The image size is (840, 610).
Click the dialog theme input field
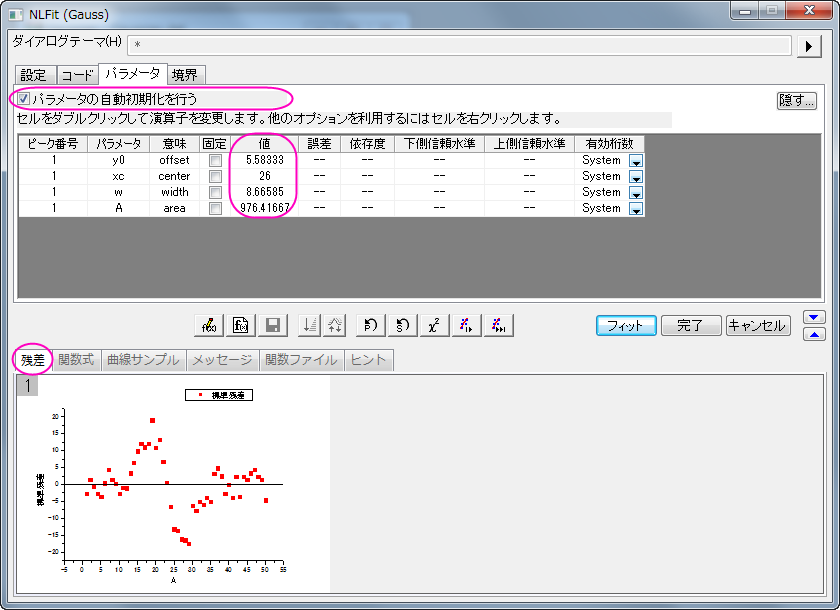(x=459, y=46)
